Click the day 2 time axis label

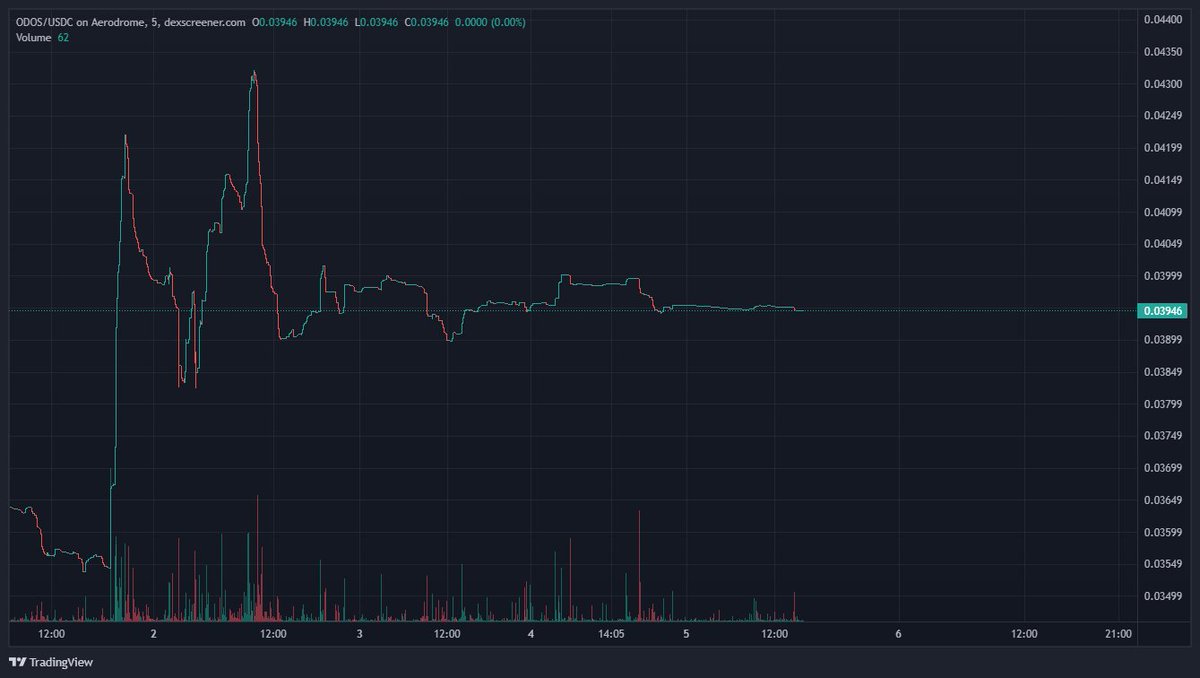[153, 634]
